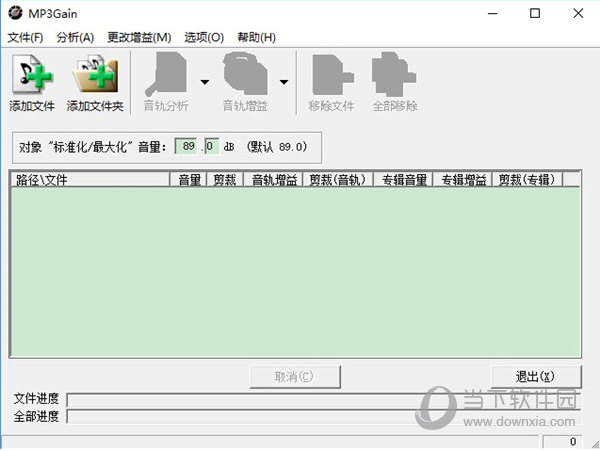Click the 音轨增益 column header

pyautogui.click(x=273, y=179)
